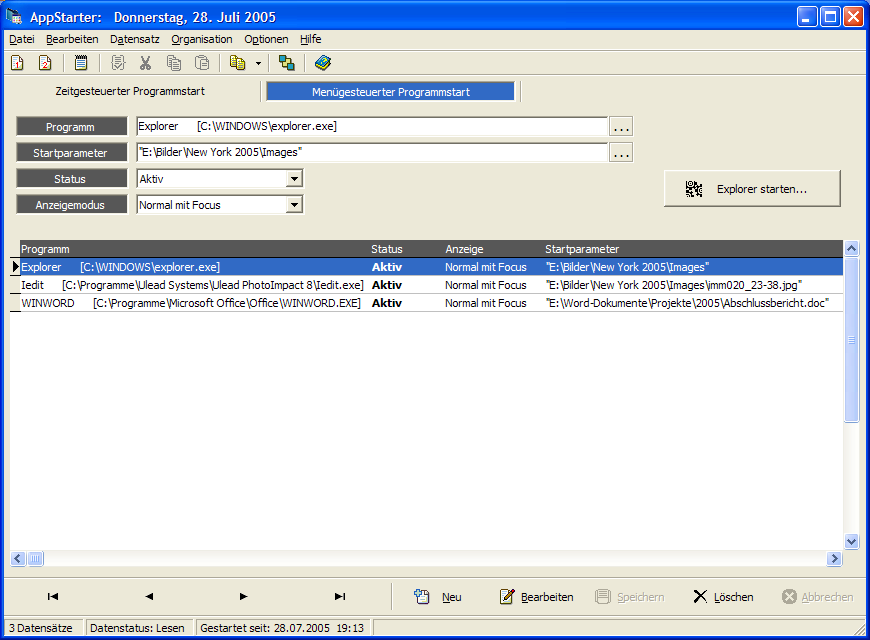Click the linked squares organisation icon
The height and width of the screenshot is (640, 870).
tap(287, 63)
